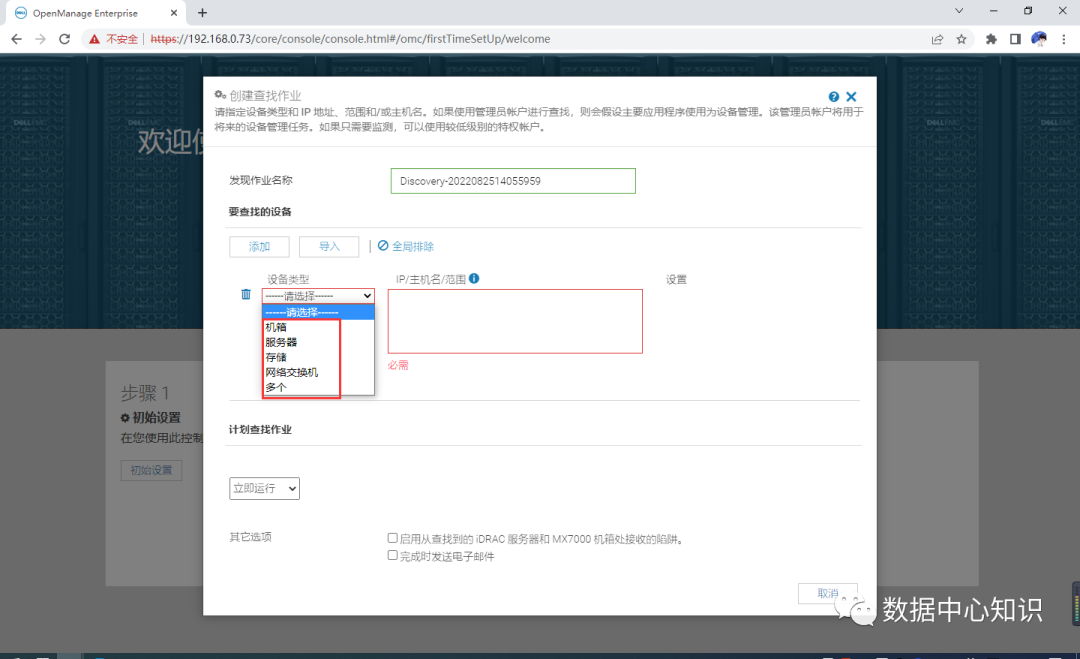Toggle the browser side panel icon

coord(1015,39)
